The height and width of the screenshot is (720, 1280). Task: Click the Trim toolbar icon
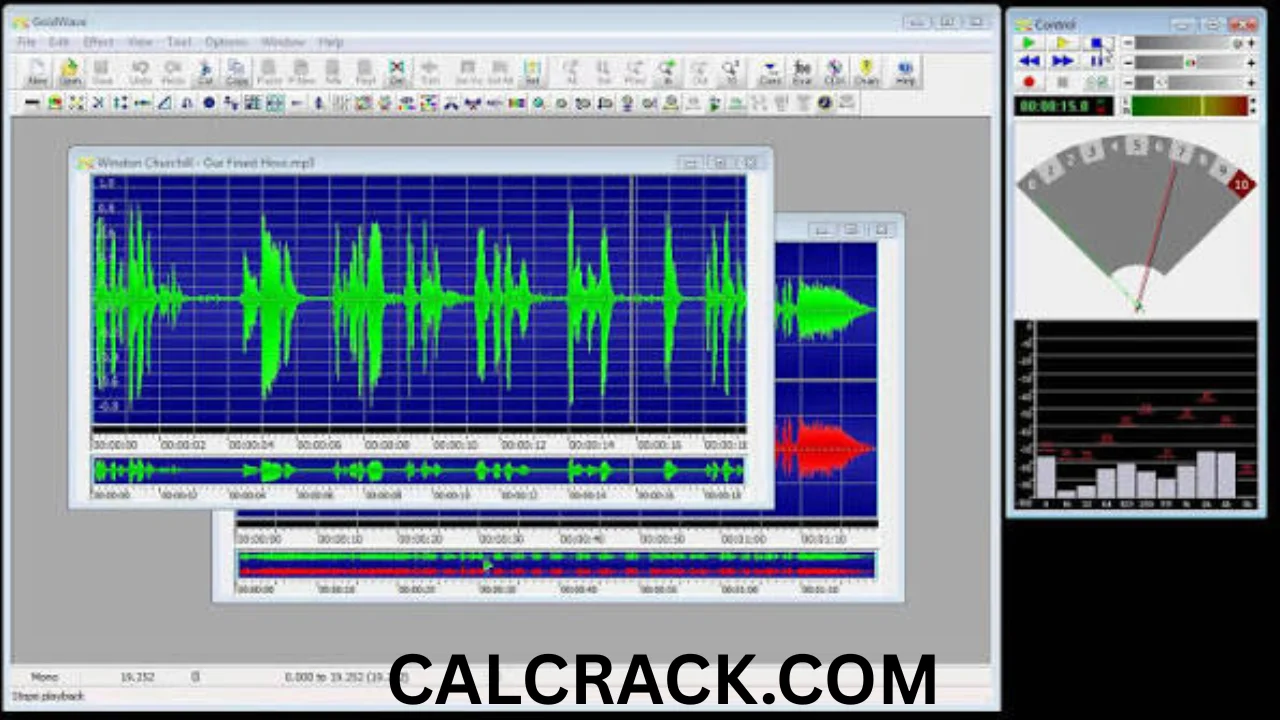430,72
